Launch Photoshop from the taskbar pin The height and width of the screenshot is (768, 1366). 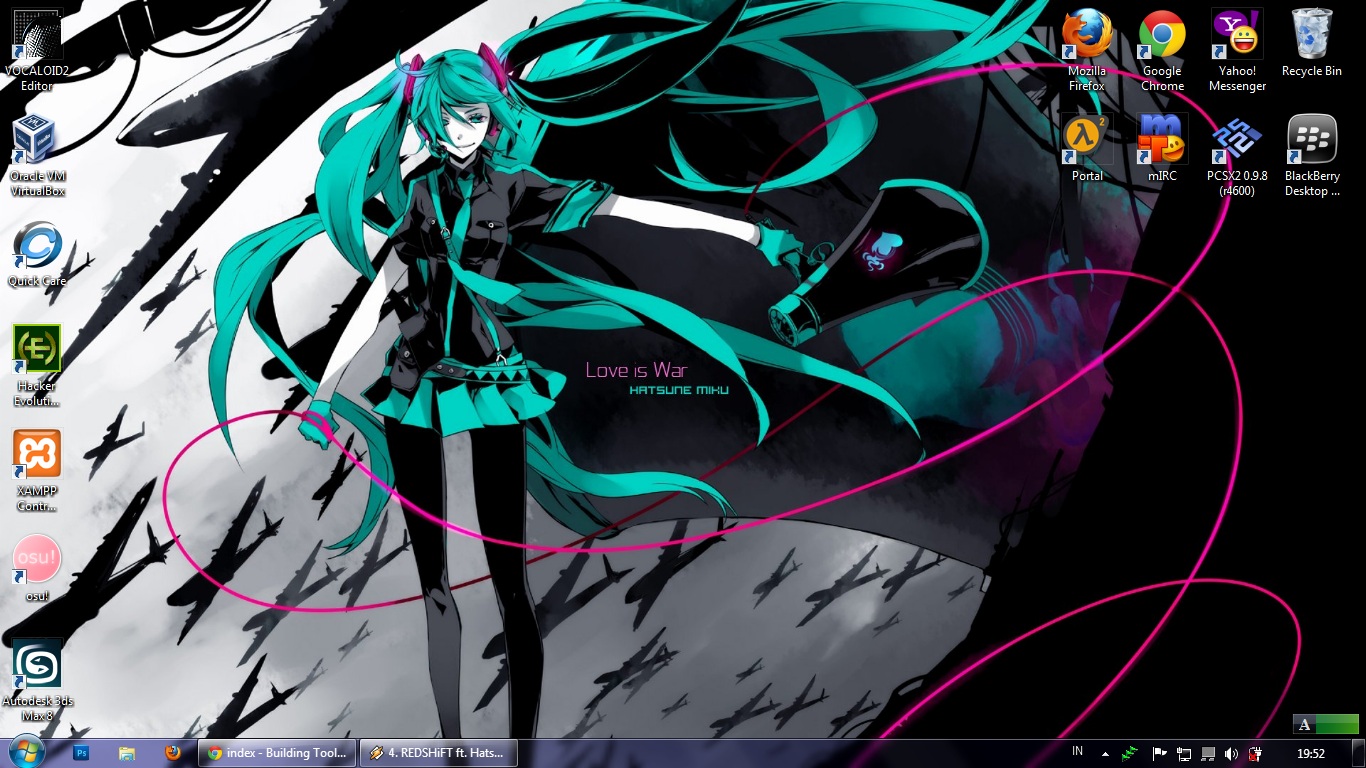82,753
